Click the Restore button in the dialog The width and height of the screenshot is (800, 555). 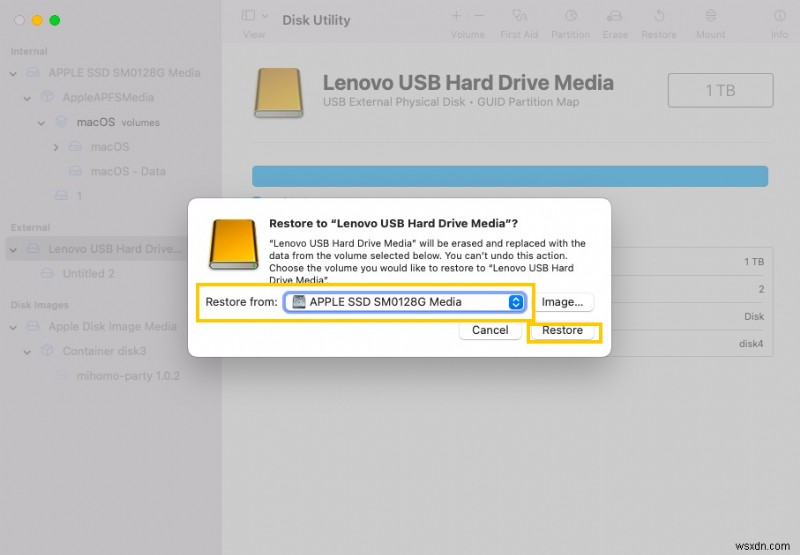tap(562, 331)
